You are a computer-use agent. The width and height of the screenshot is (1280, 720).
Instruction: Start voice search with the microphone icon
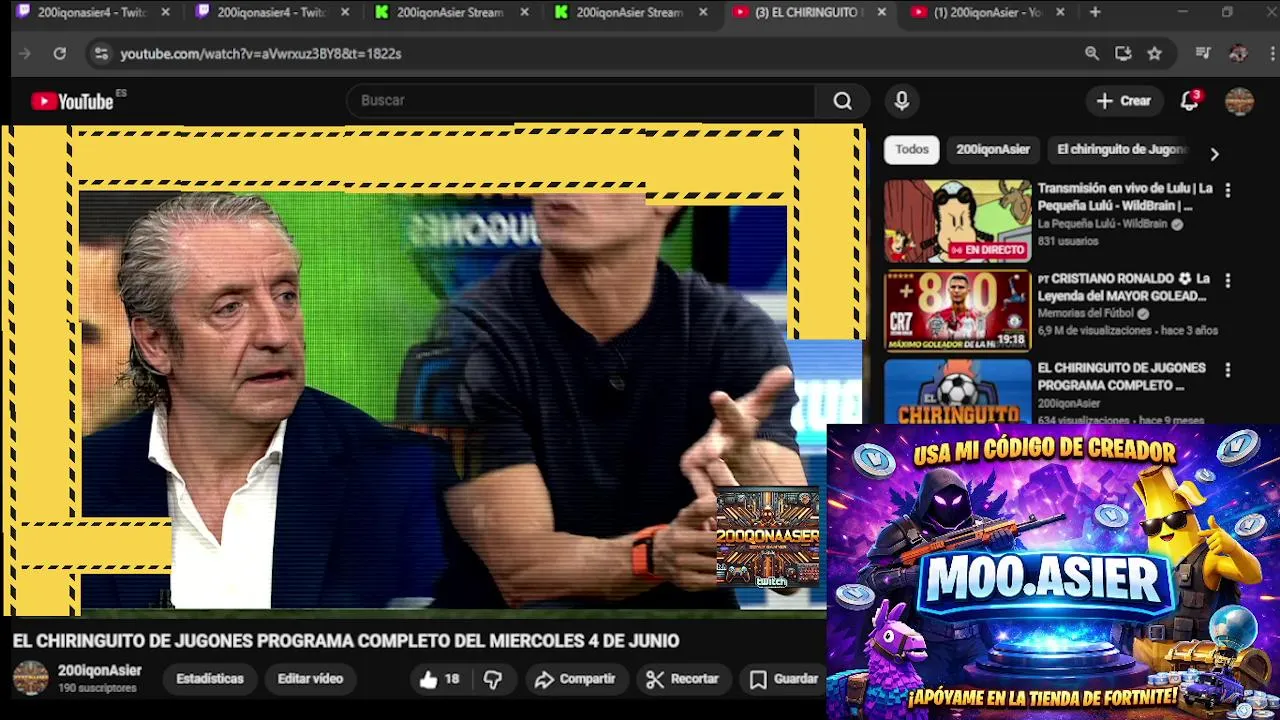tap(902, 101)
